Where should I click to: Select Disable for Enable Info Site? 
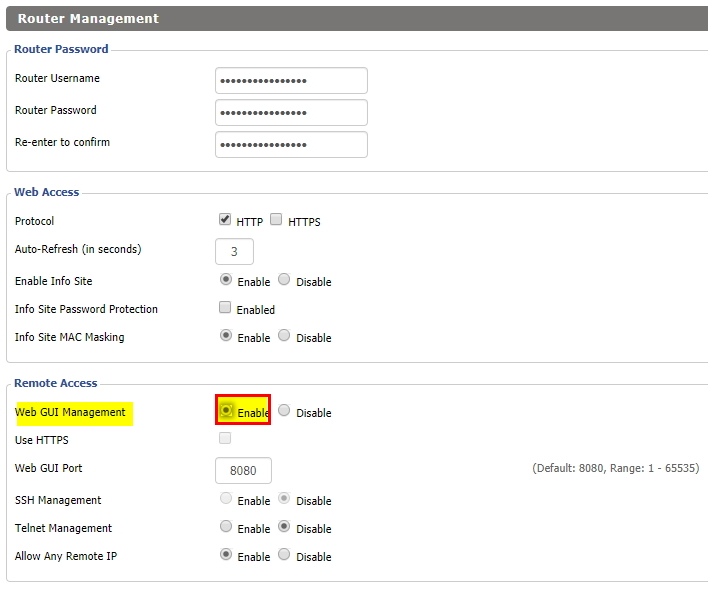284,280
